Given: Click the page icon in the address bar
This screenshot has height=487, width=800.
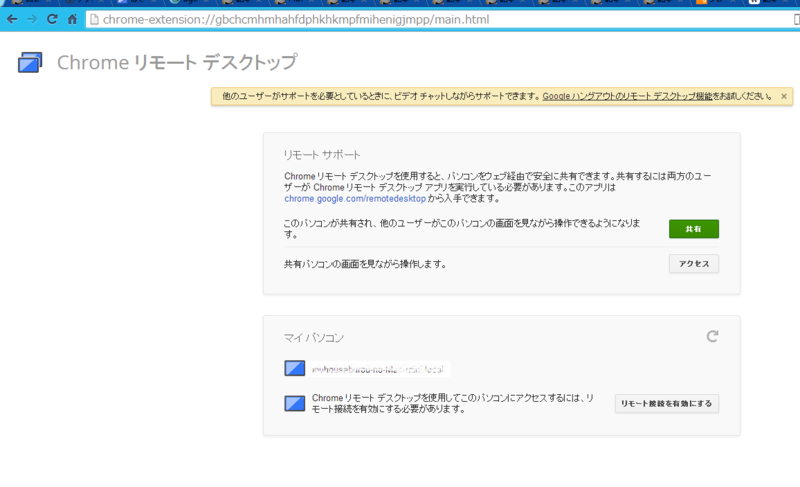Looking at the screenshot, I should (x=94, y=19).
